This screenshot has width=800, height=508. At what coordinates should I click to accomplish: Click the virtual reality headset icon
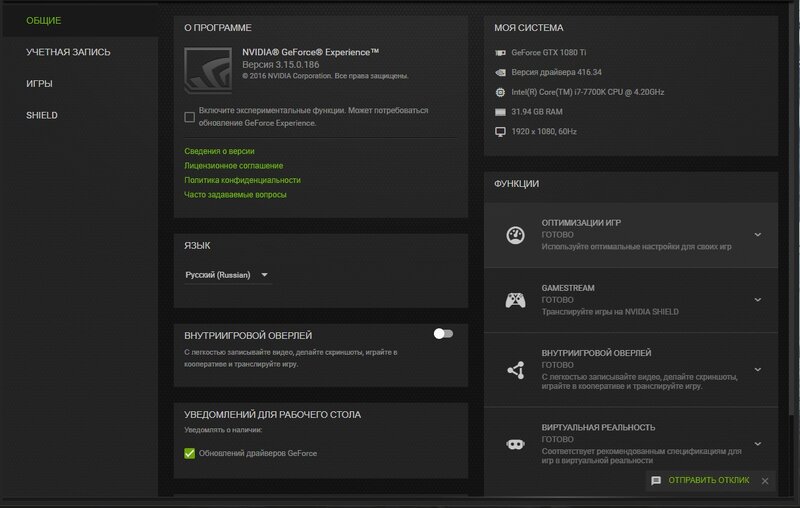(516, 445)
